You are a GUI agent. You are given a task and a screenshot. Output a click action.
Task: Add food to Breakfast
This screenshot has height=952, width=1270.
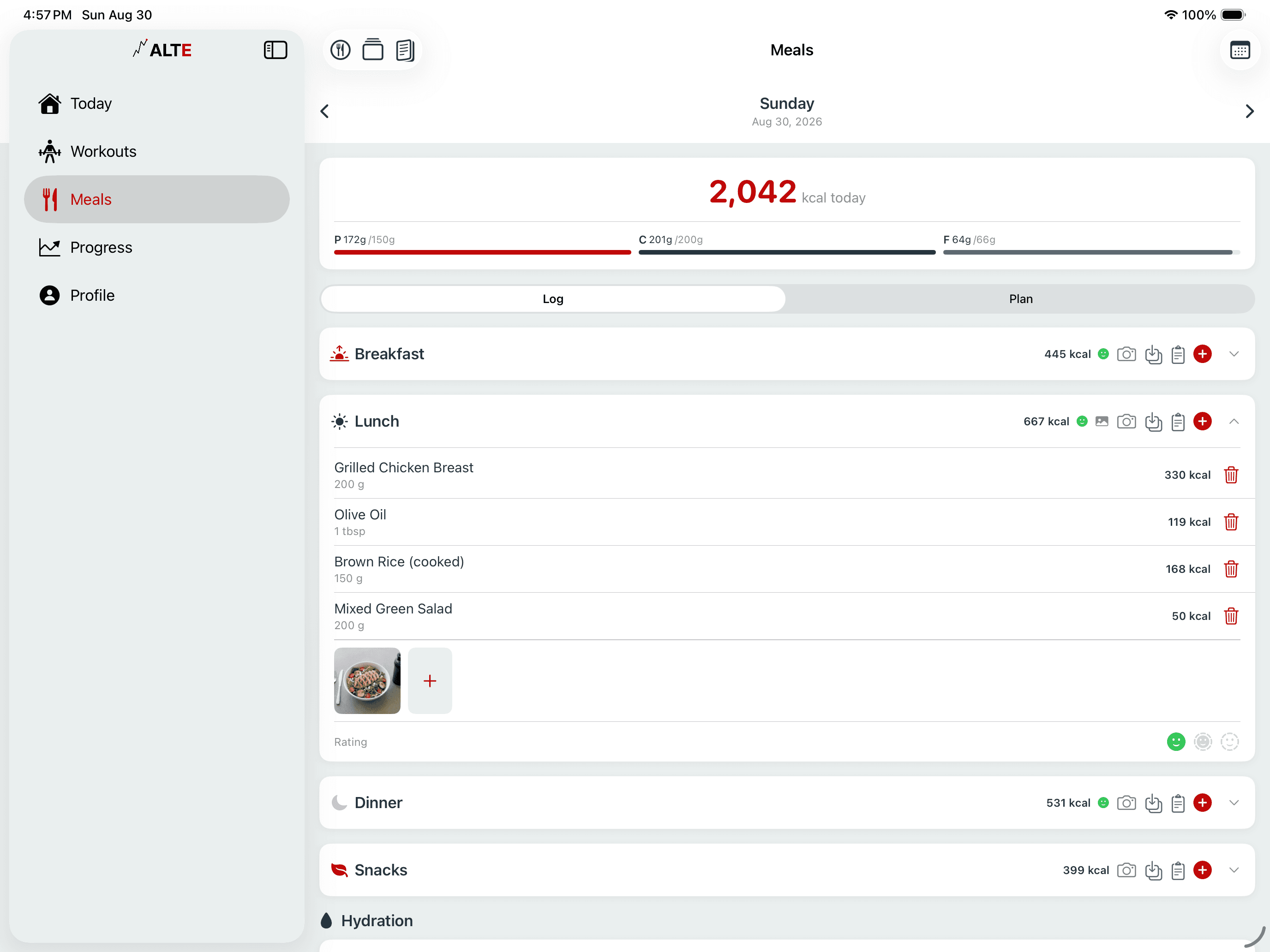coord(1202,354)
